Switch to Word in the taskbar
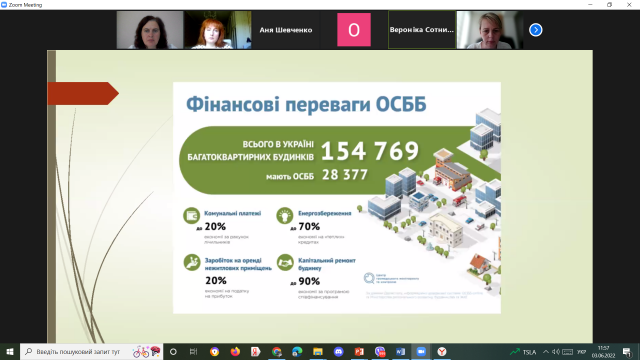Image resolution: width=640 pixels, height=360 pixels. click(x=400, y=351)
